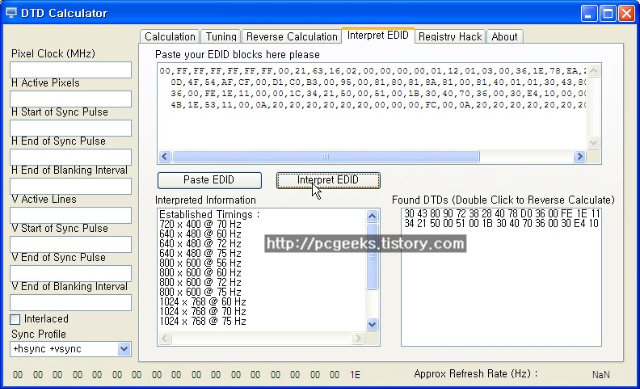Click the V Active Lines input field

pyautogui.click(x=71, y=215)
